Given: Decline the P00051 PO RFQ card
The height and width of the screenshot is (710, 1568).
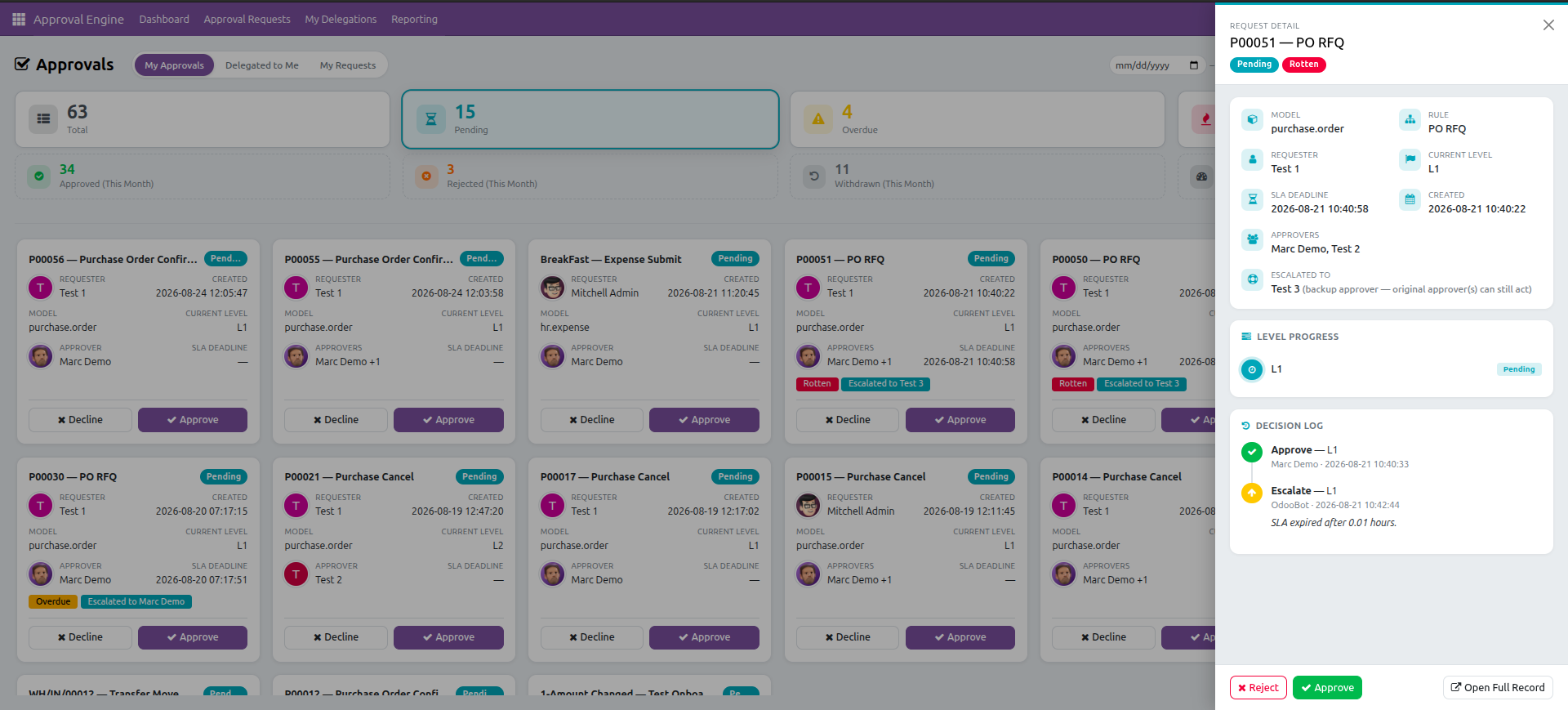Looking at the screenshot, I should [x=848, y=420].
